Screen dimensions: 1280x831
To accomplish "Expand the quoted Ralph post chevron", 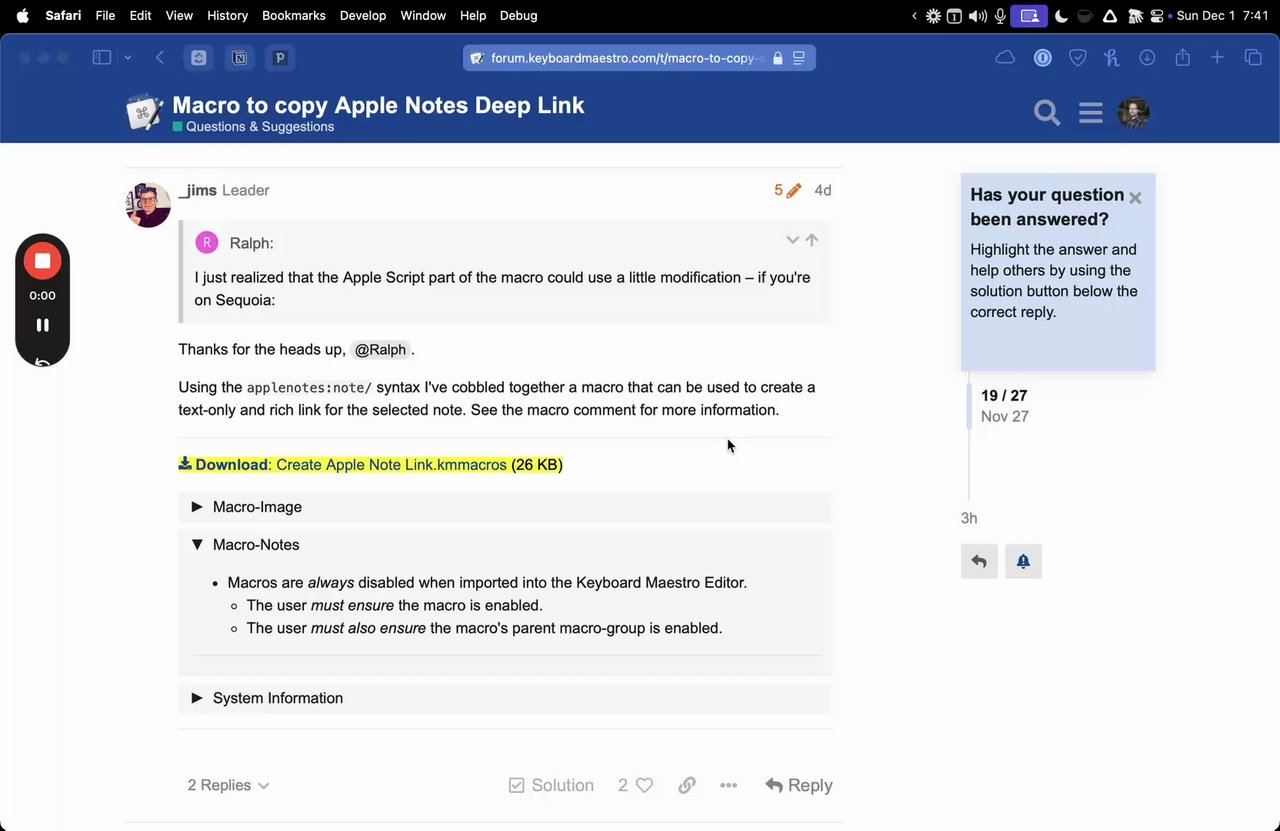I will (792, 240).
